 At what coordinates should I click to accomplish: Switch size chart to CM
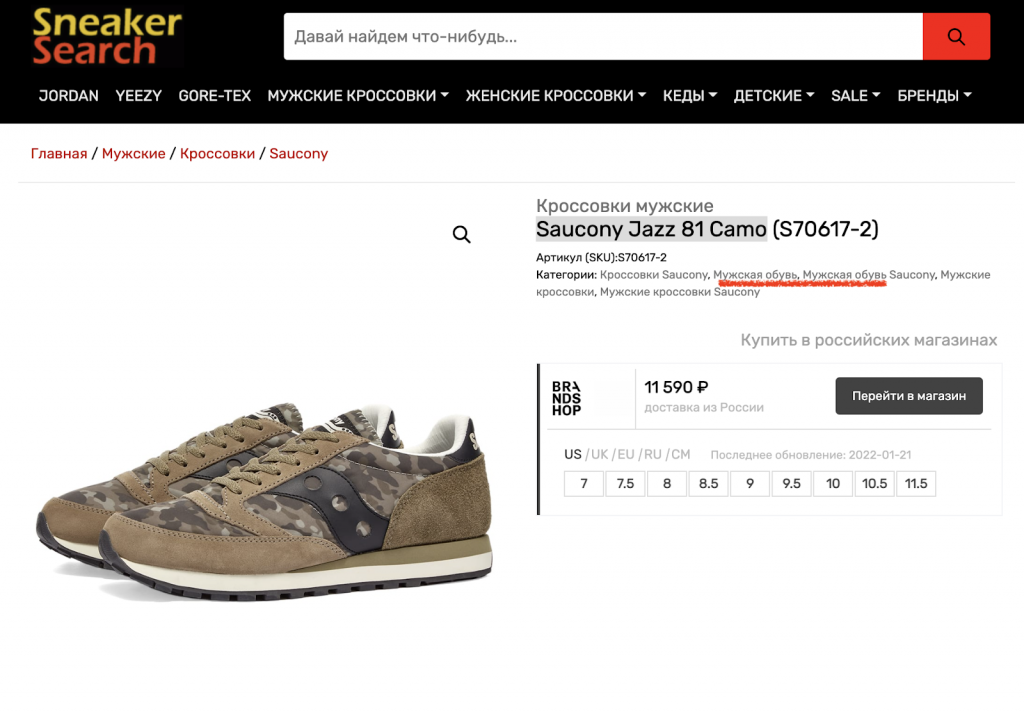coord(680,454)
